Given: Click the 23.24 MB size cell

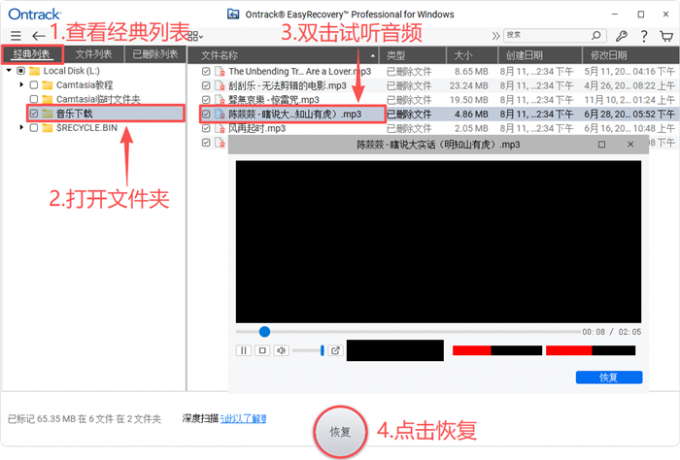Looking at the screenshot, I should [469, 86].
